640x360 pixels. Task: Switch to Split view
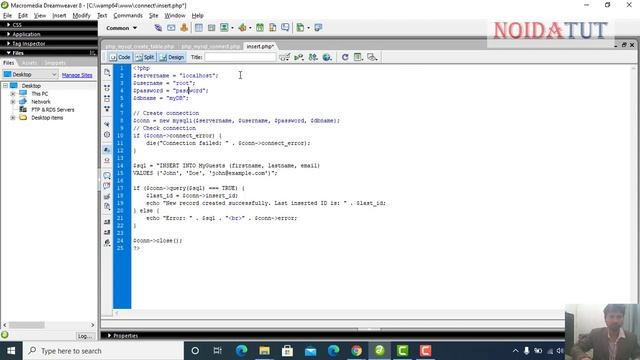(145, 57)
